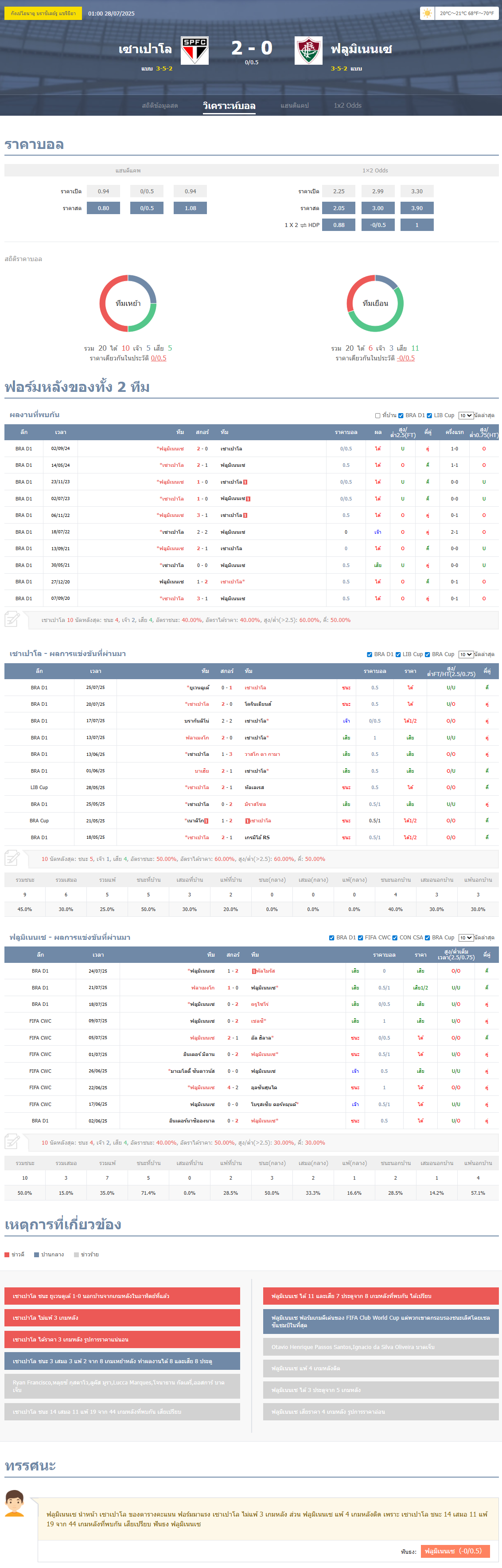Click the red card icon in 02/07/23 row
Image resolution: width=502 pixels, height=1568 pixels.
pyautogui.click(x=248, y=499)
